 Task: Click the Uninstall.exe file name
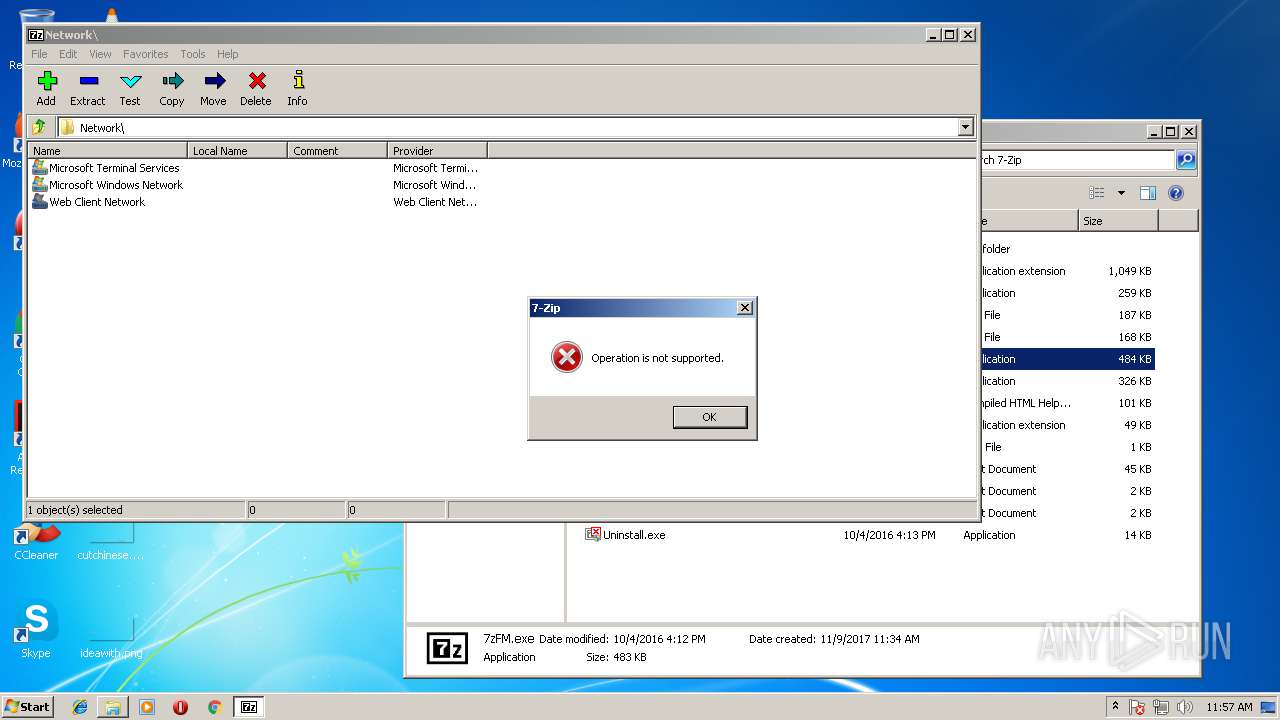(x=634, y=535)
